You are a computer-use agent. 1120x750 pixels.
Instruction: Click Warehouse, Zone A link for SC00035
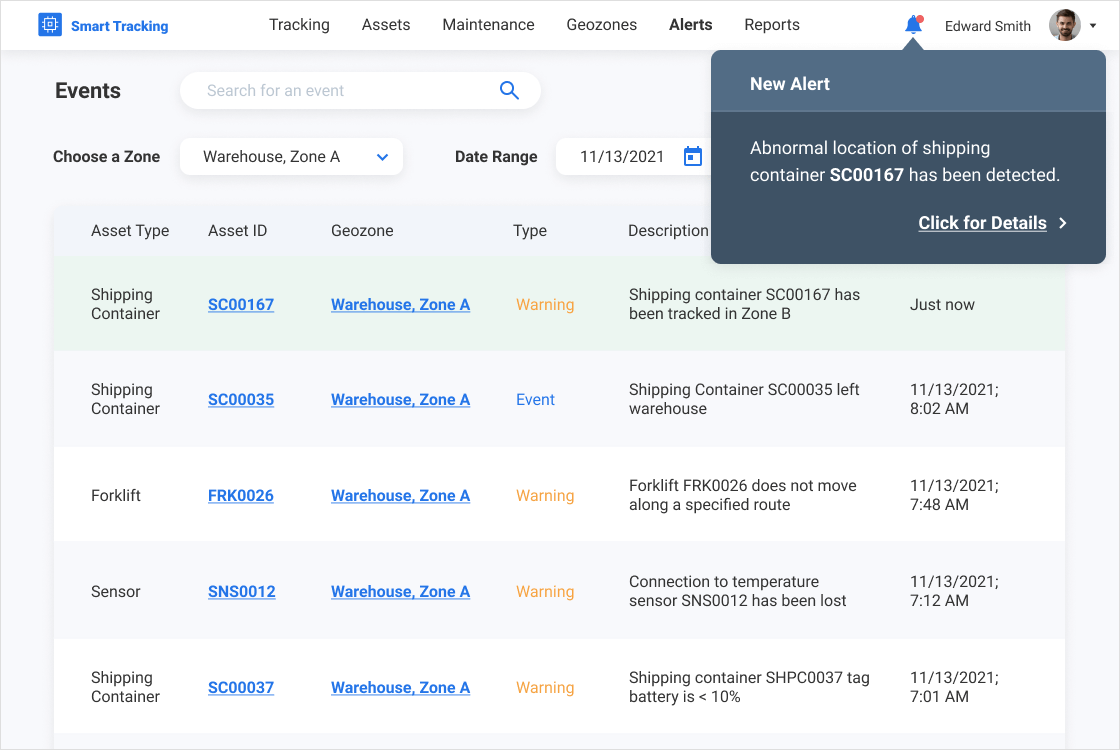point(400,400)
